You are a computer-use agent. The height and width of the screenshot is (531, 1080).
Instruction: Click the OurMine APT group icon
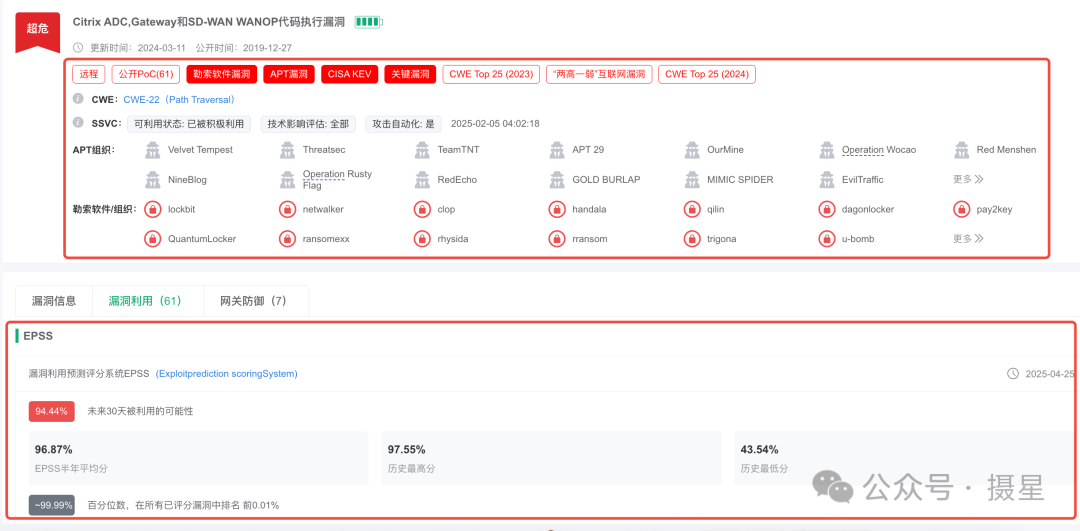[693, 149]
